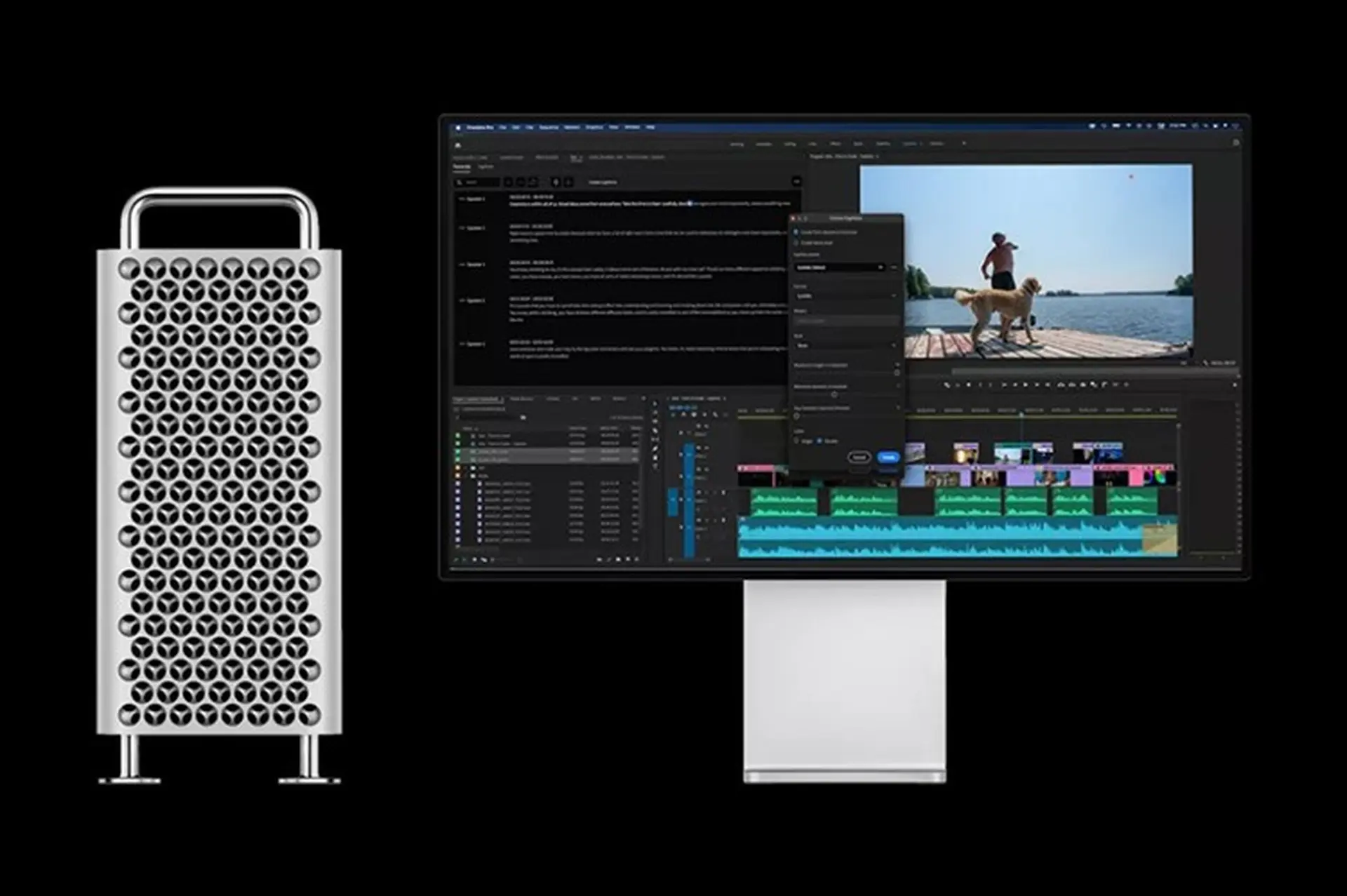The image size is (1347, 896).
Task: Select the Type tool
Action: click(x=655, y=467)
